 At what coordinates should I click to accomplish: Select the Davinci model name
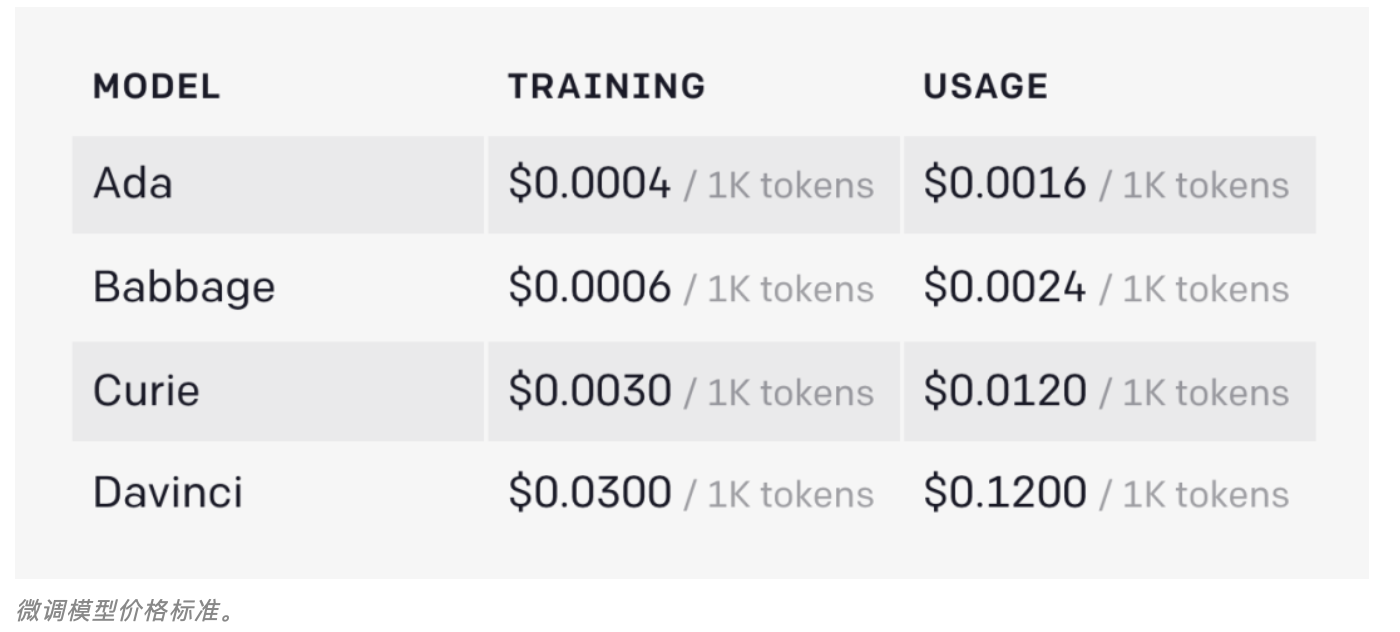168,493
